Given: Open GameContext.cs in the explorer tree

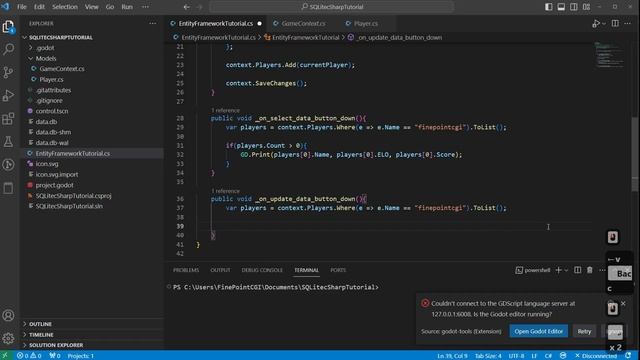Looking at the screenshot, I should [62, 69].
